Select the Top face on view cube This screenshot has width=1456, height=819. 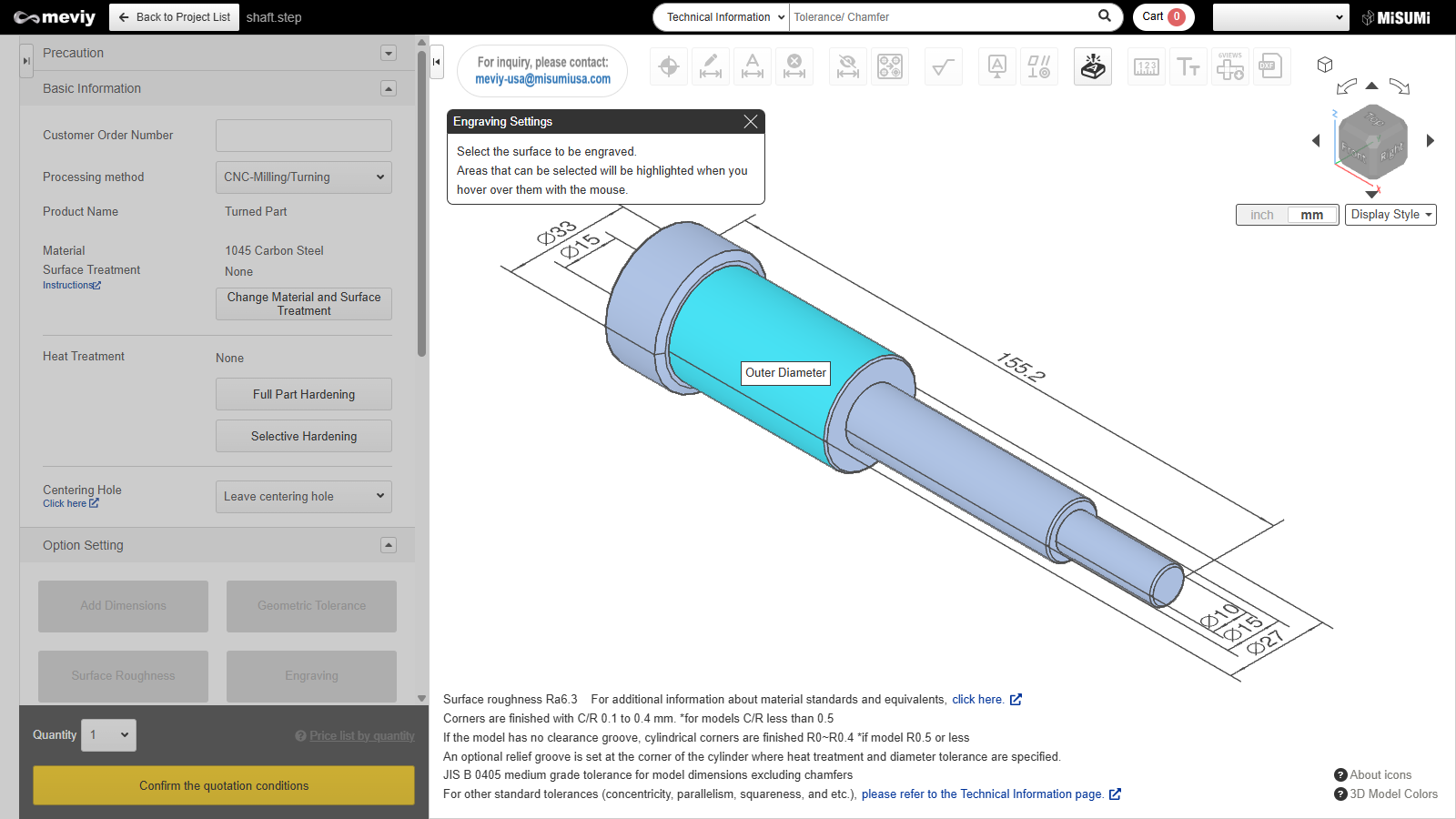tap(1374, 119)
